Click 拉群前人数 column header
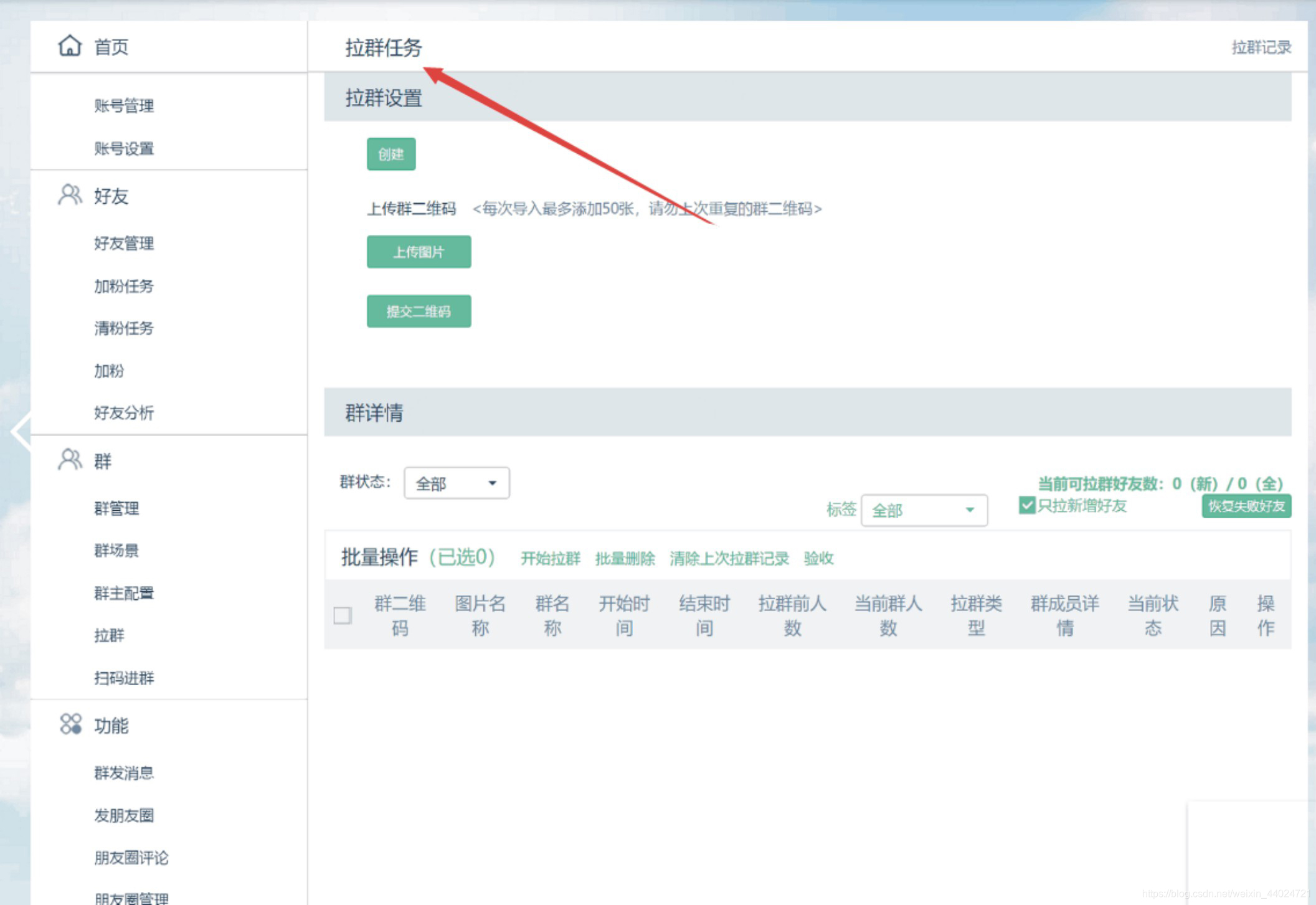This screenshot has height=905, width=1316. tap(792, 615)
